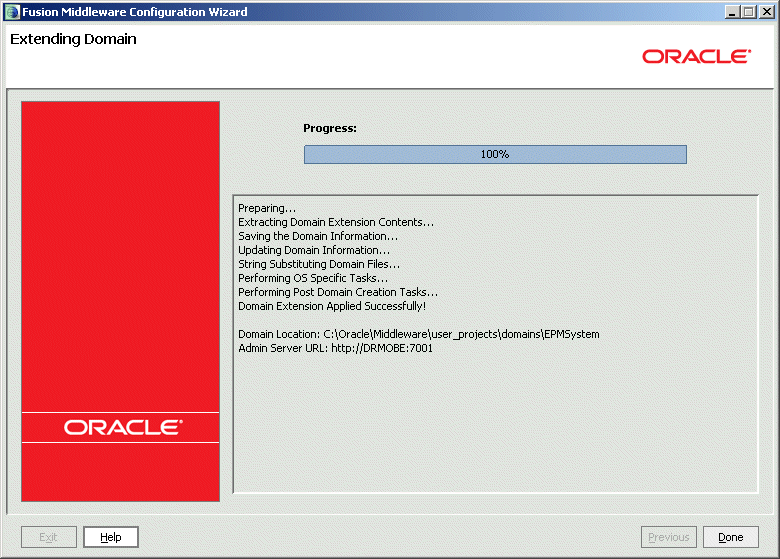Click the window title text 'Fusion Middleware Configuration Wizard'
The height and width of the screenshot is (559, 780).
(135, 12)
